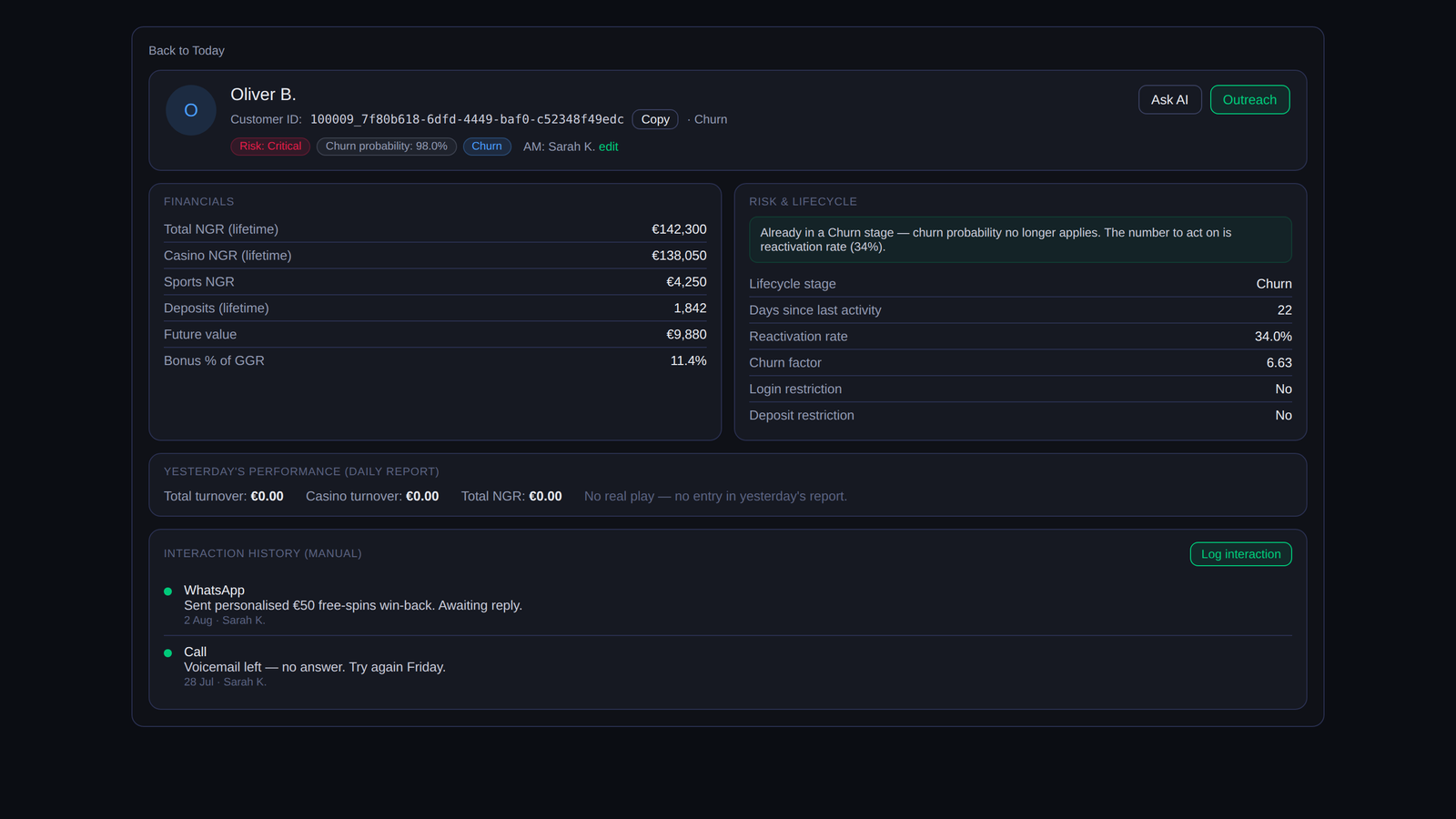Click the Churn probability 98.0% badge

point(387,147)
